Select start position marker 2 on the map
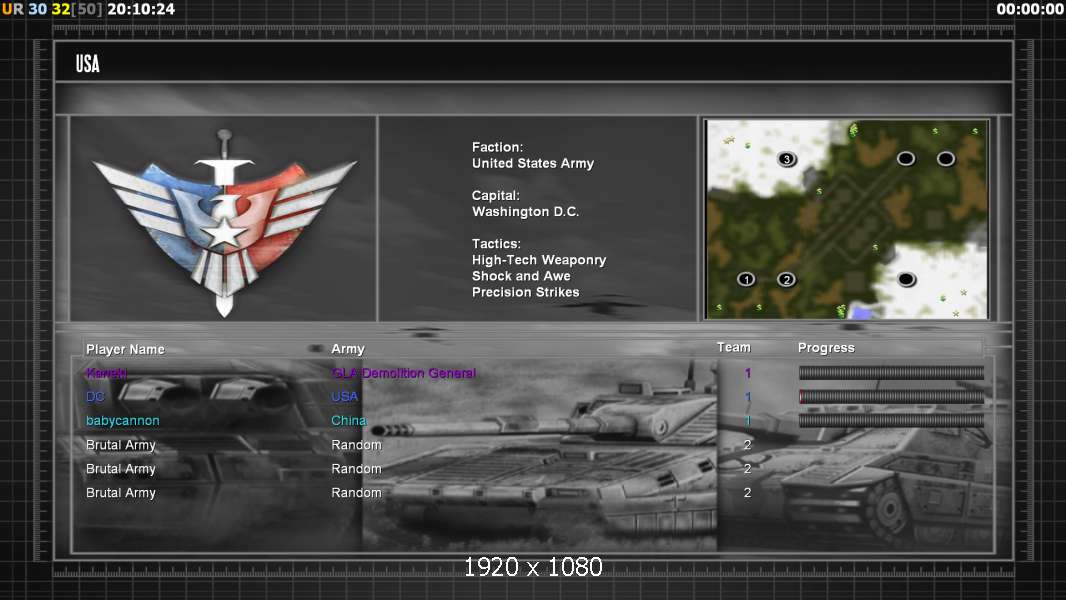The width and height of the screenshot is (1066, 600). point(787,279)
